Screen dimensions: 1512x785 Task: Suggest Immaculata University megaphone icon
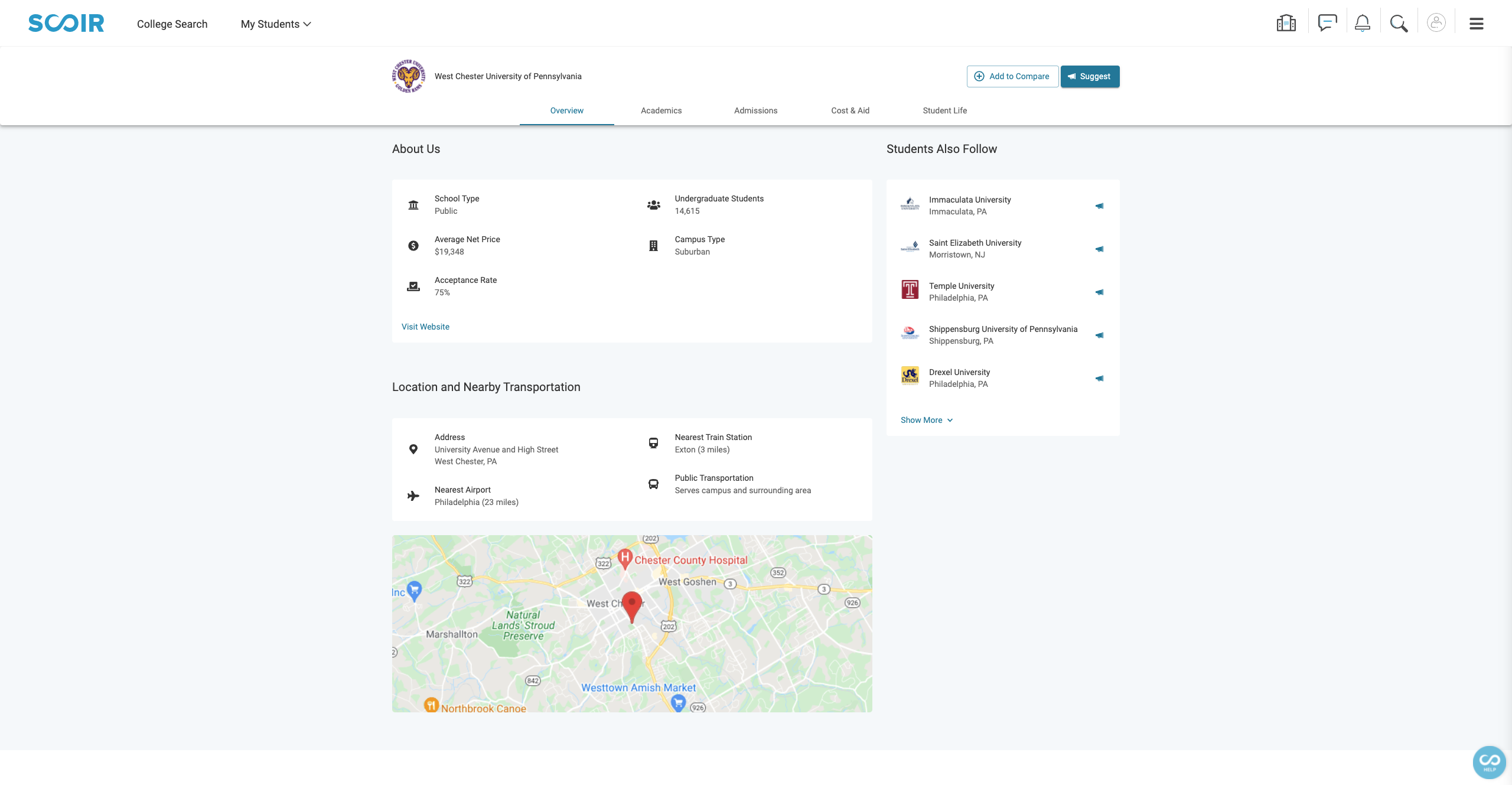pyautogui.click(x=1100, y=206)
